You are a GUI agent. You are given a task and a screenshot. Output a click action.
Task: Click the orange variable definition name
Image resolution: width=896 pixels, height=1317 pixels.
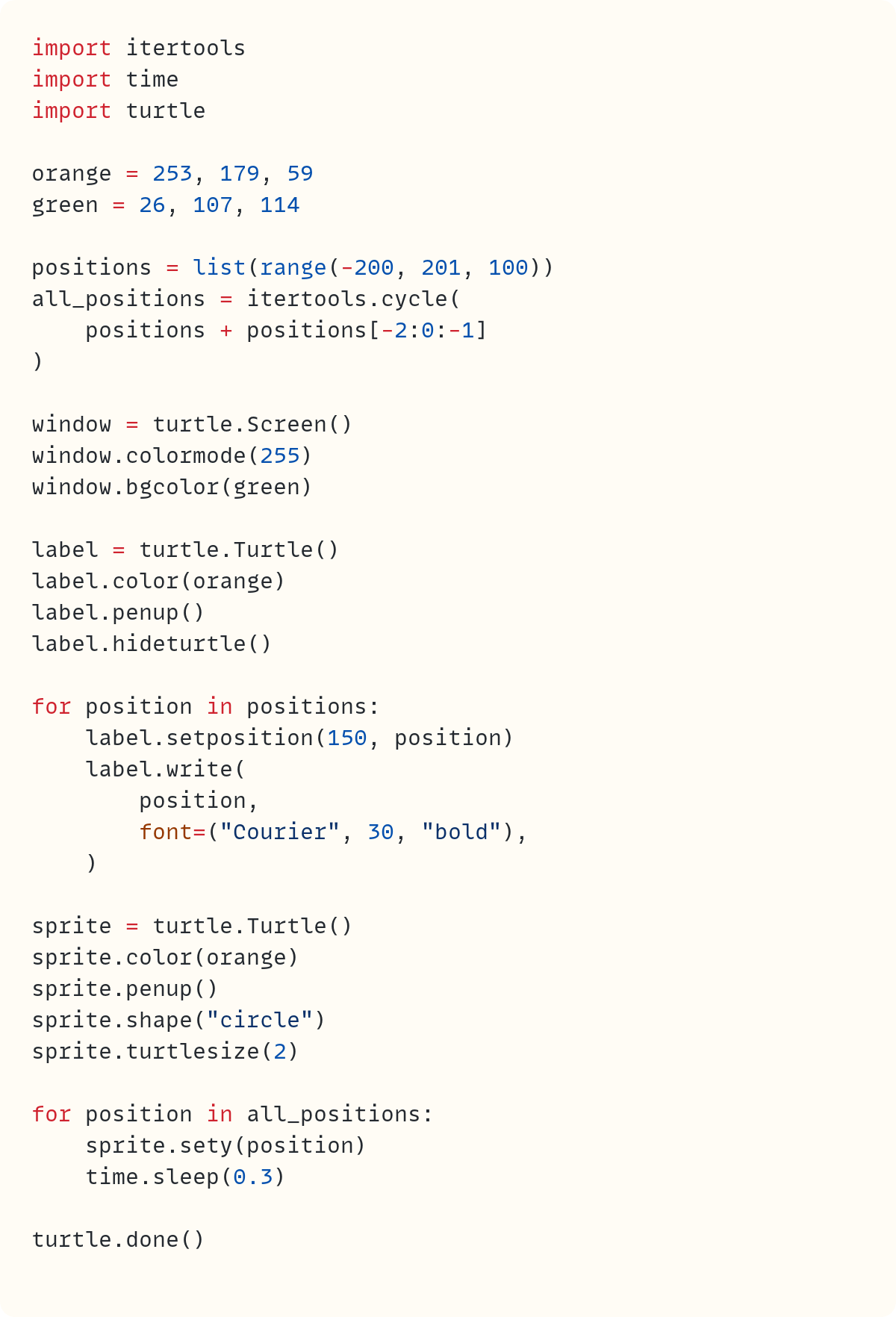71,173
